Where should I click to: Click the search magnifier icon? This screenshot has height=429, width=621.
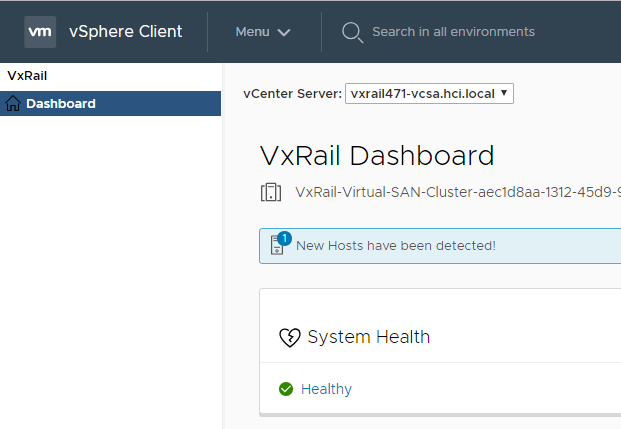[x=352, y=32]
